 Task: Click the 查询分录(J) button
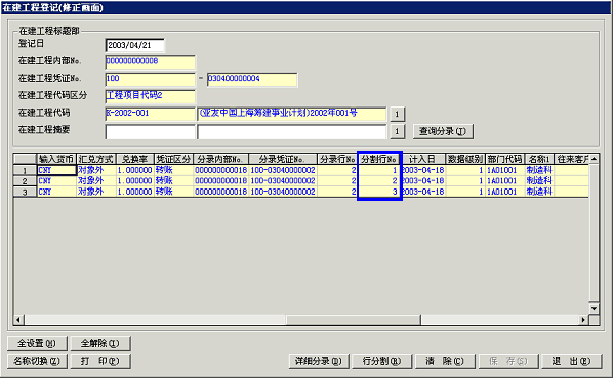tap(443, 131)
